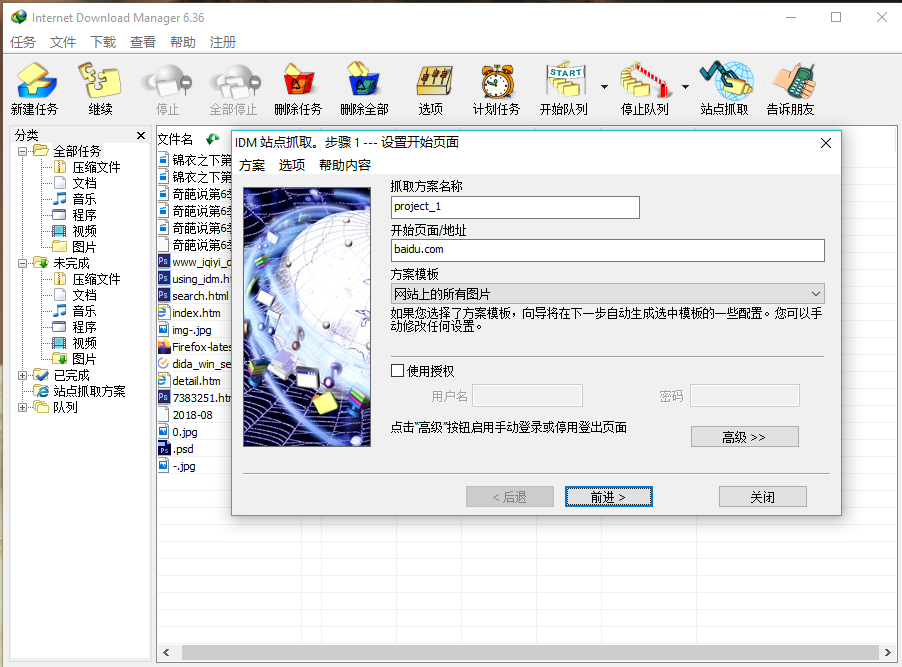
Task: Click the 删除全部 toolbar icon
Action: tap(364, 88)
